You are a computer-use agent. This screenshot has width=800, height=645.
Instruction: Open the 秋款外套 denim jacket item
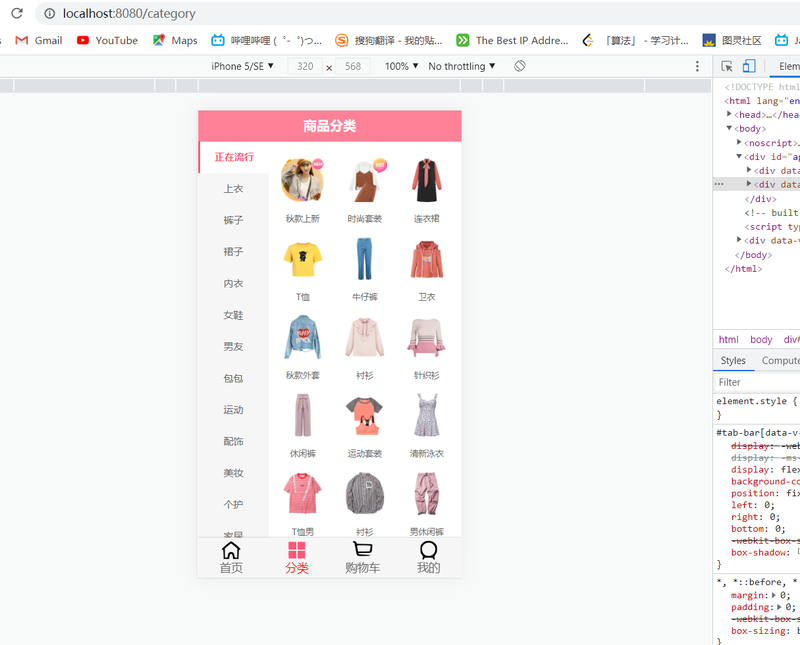pyautogui.click(x=303, y=337)
